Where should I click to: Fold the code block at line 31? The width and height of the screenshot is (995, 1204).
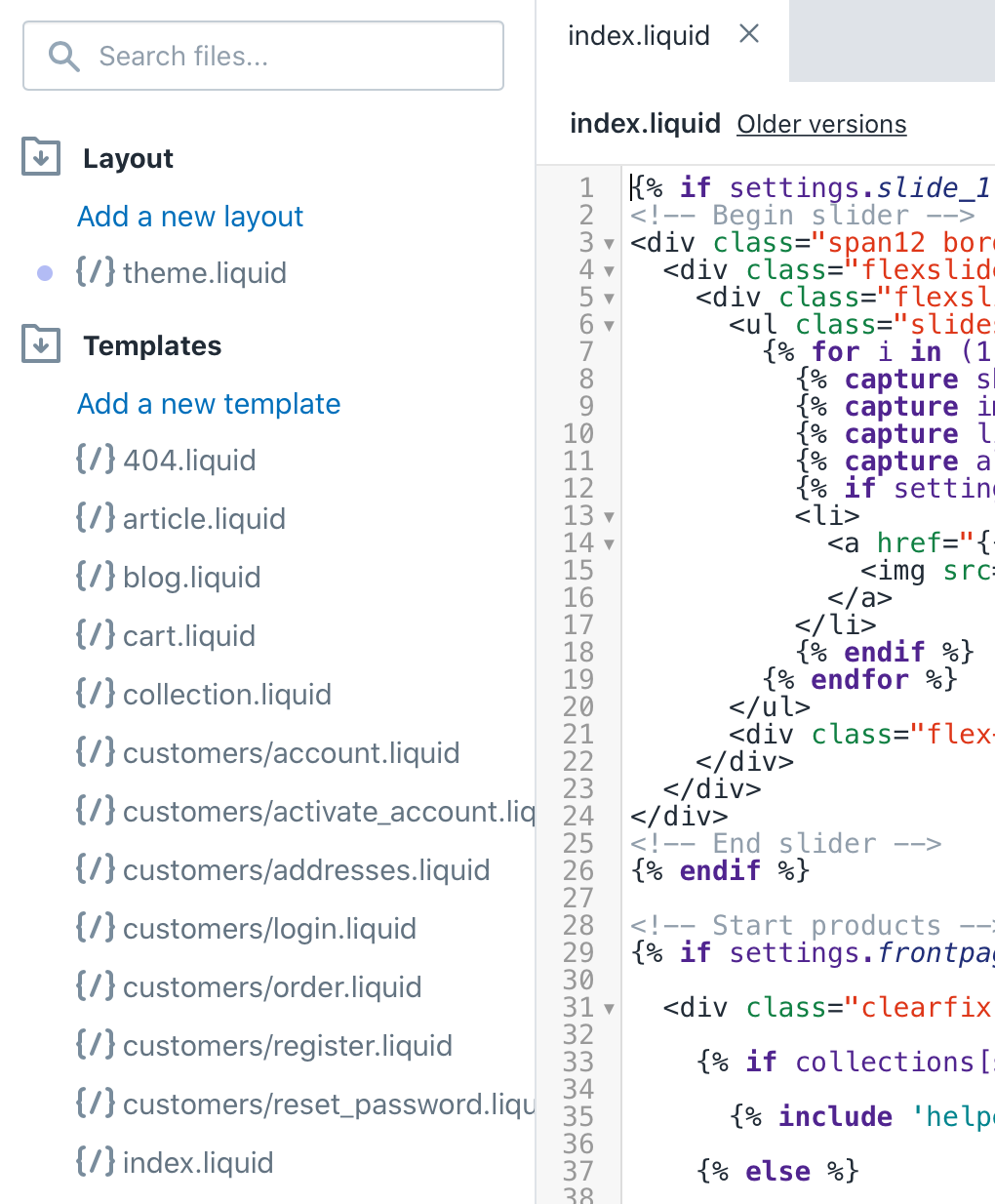(x=609, y=1009)
